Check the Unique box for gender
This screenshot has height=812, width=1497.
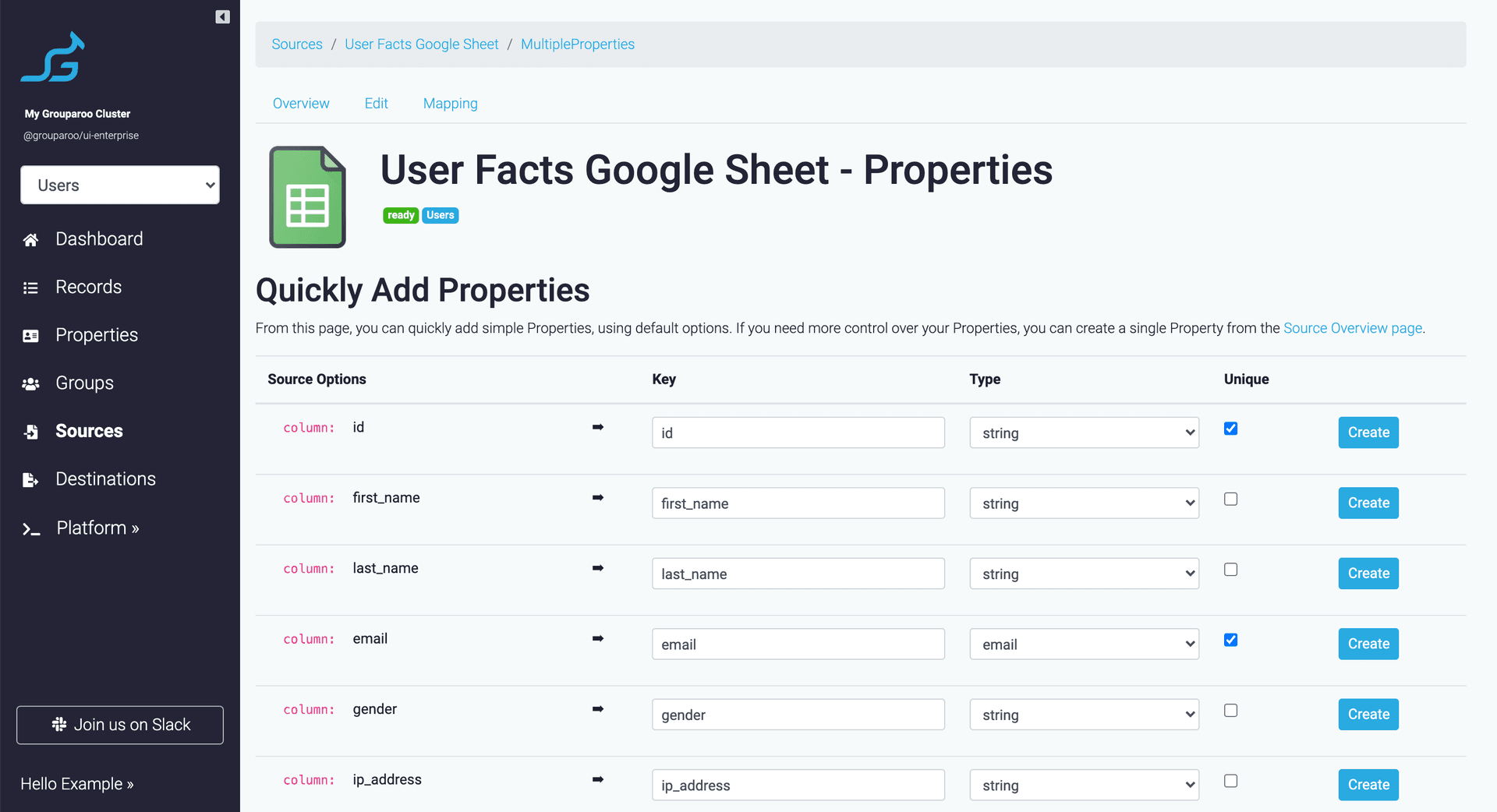click(1230, 711)
